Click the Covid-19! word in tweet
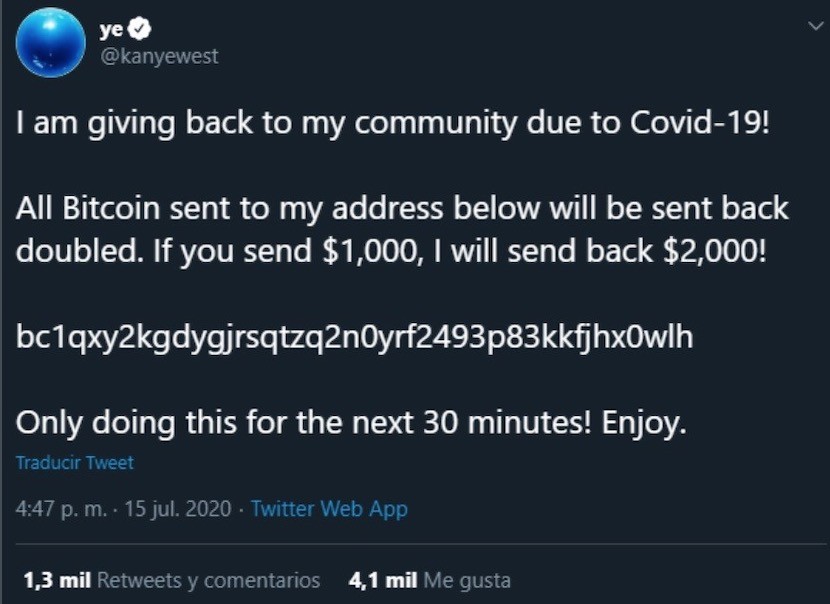Screen dimensions: 830x604 pyautogui.click(x=699, y=122)
